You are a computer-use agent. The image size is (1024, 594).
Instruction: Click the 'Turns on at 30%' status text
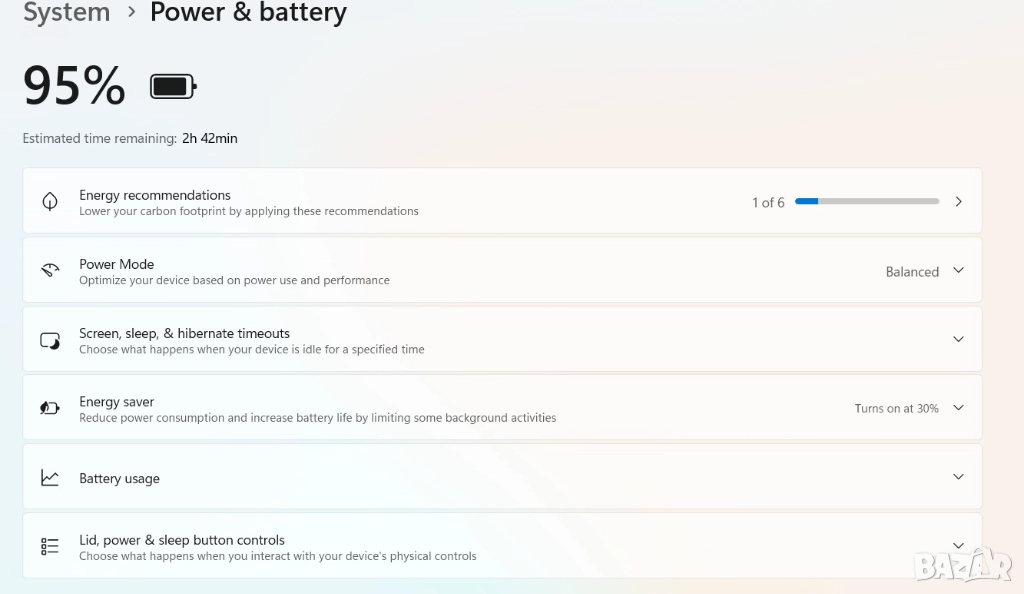tap(896, 409)
